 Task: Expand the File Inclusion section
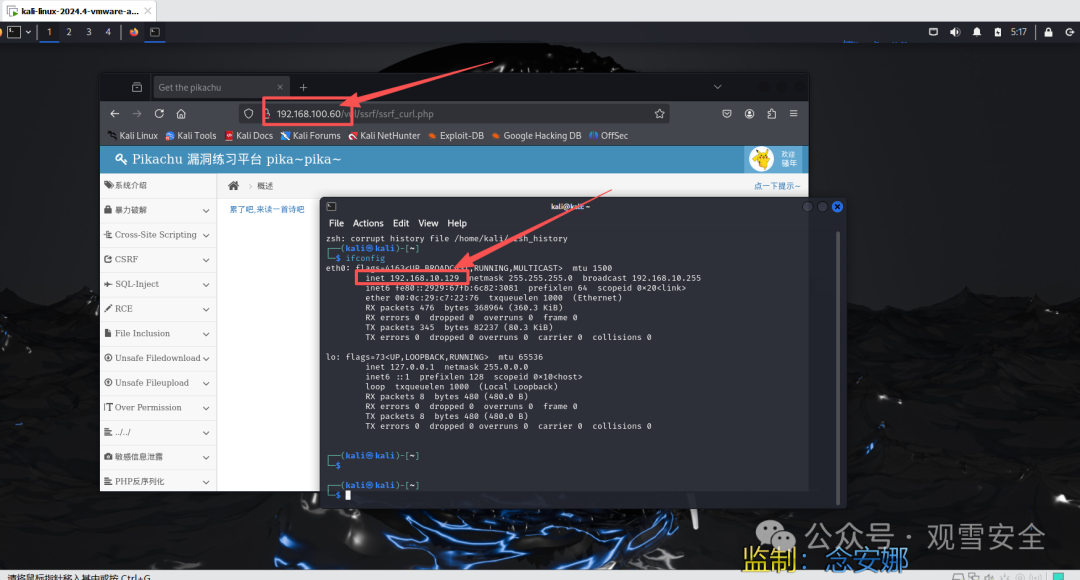point(158,333)
